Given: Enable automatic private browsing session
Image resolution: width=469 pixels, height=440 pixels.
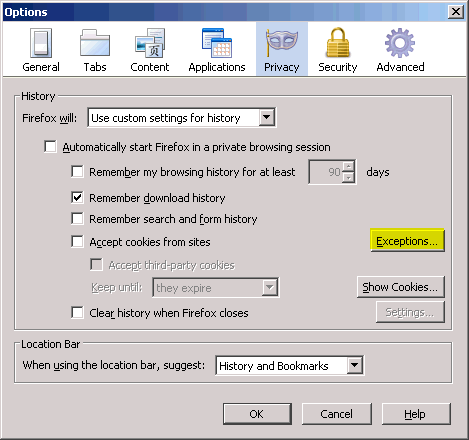Looking at the screenshot, I should pyautogui.click(x=50, y=147).
